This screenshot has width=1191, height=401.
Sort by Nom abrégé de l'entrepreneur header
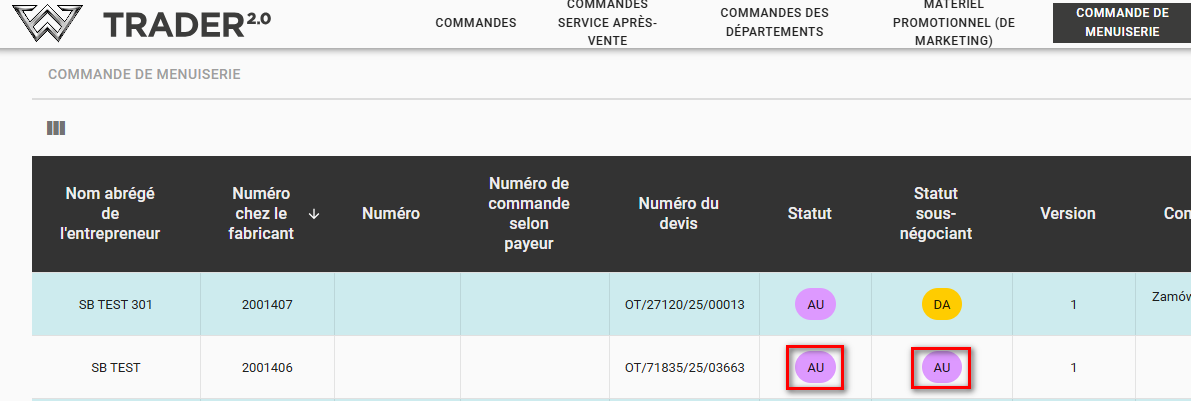tap(110, 214)
